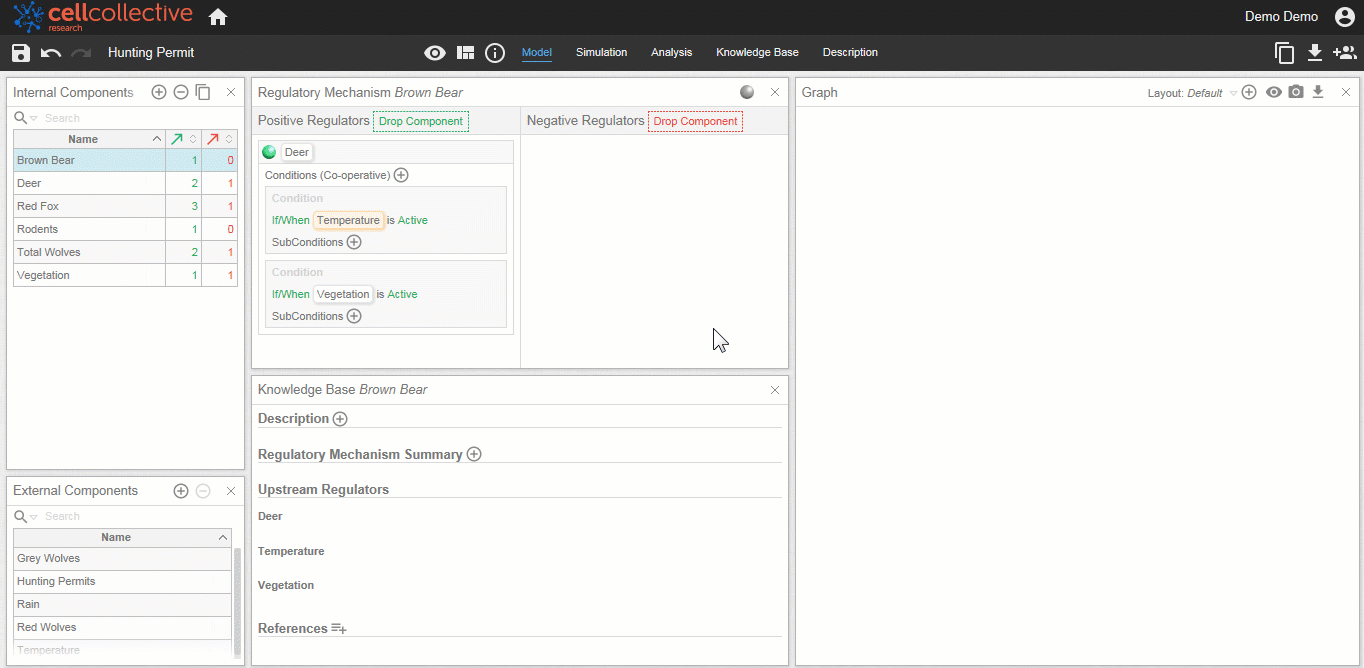The height and width of the screenshot is (668, 1364).
Task: Add a Regulatory Mechanism Summary
Action: click(x=474, y=454)
